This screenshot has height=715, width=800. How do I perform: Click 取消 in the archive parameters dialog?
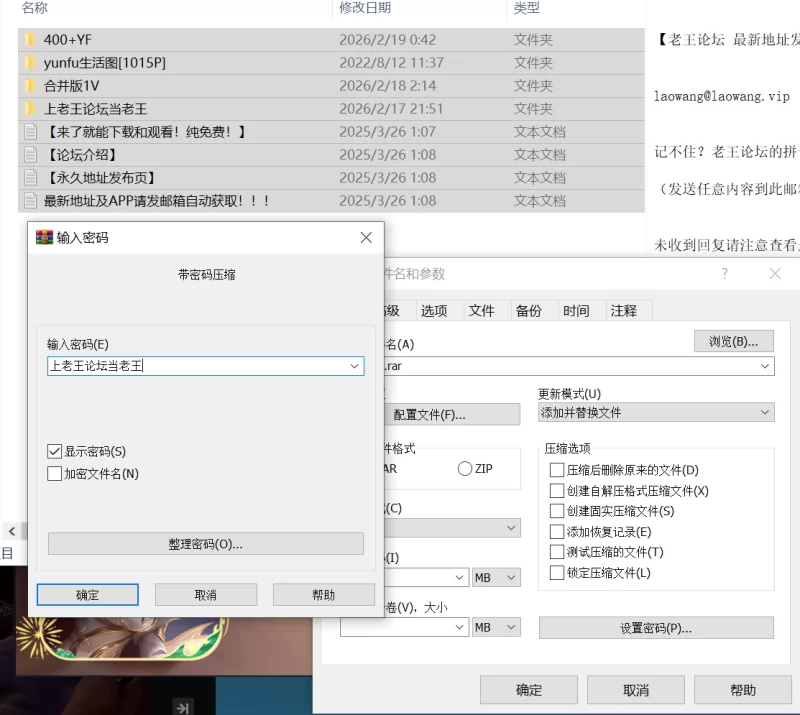(636, 690)
